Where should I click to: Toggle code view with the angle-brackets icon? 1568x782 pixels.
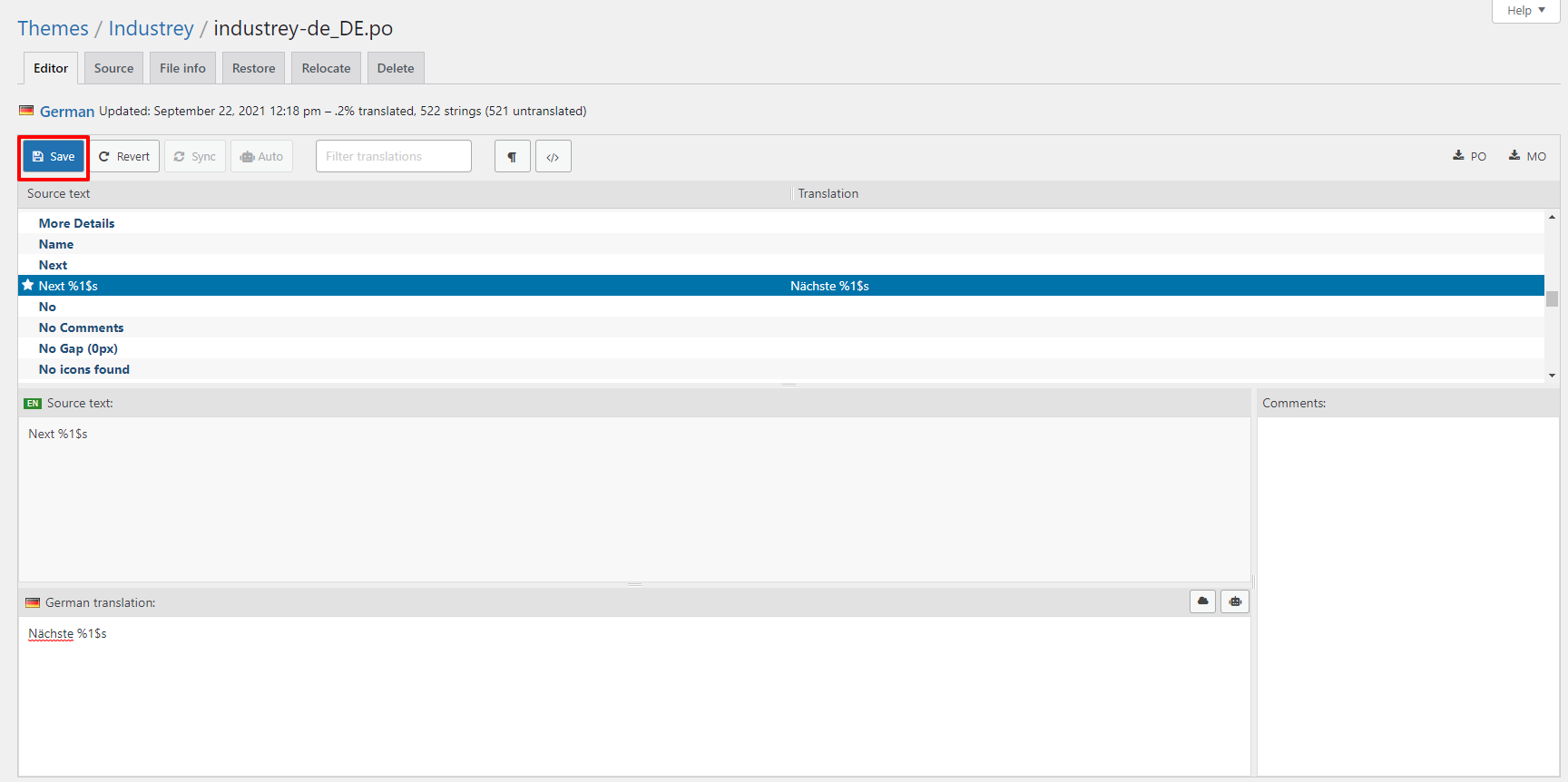coord(553,157)
